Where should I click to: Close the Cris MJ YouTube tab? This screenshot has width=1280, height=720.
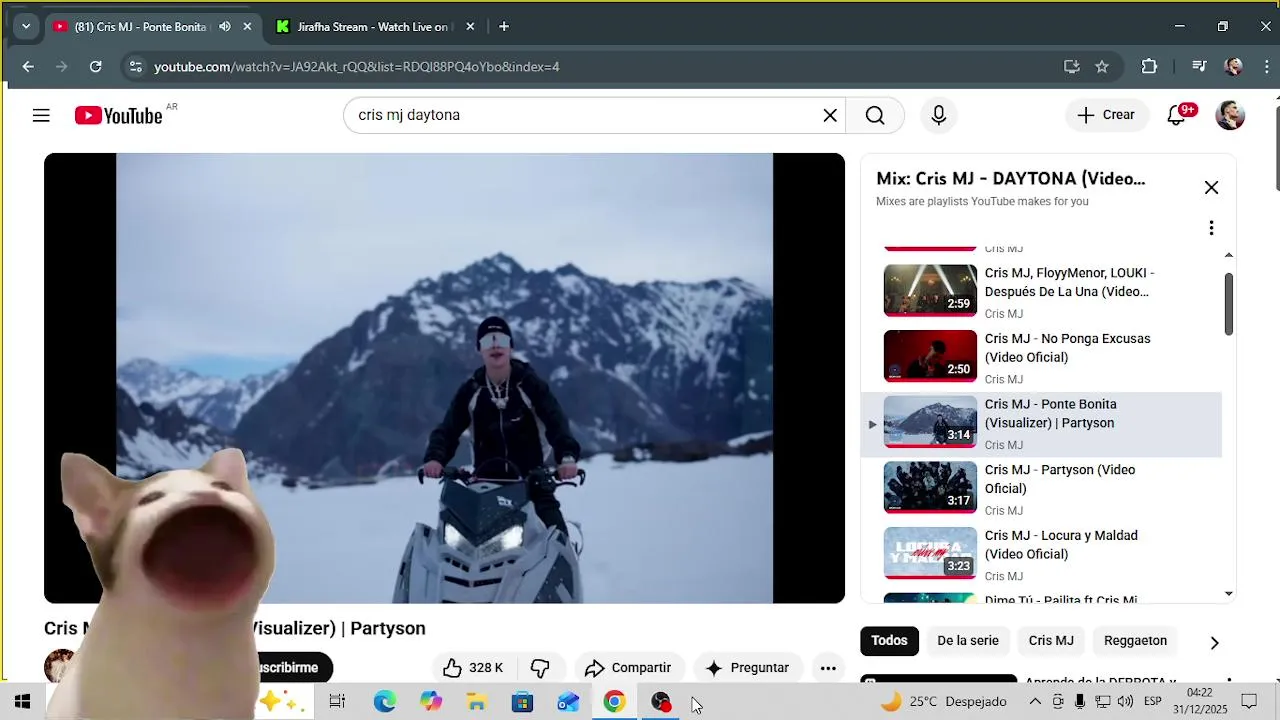click(247, 27)
